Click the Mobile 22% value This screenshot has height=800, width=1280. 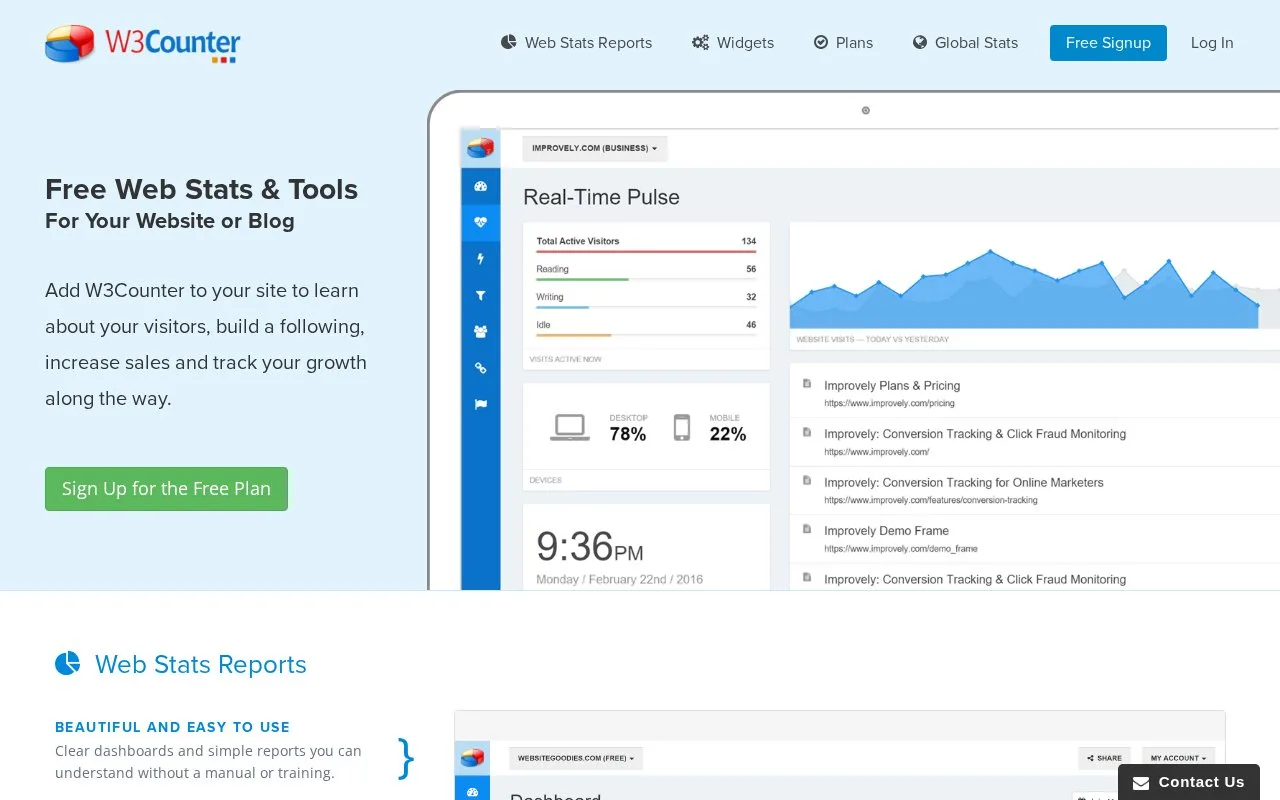coord(728,434)
